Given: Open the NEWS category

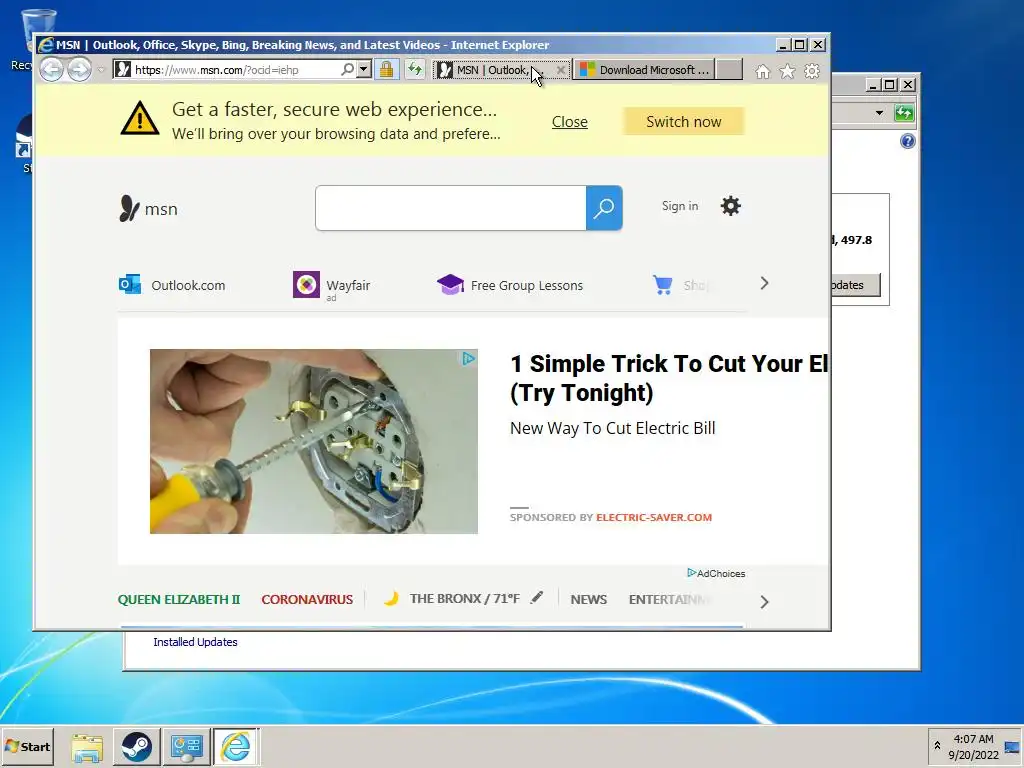Looking at the screenshot, I should [x=588, y=600].
